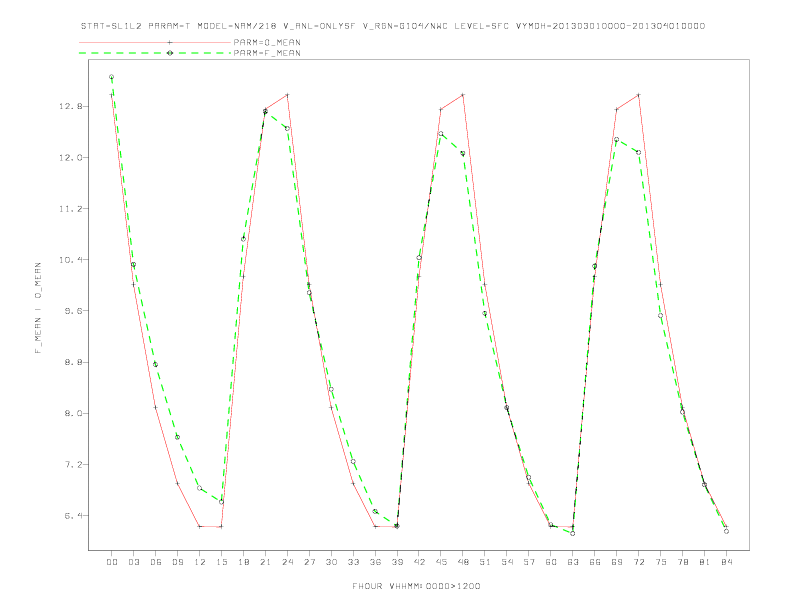Click forecast hour label 33 on x-axis
The width and height of the screenshot is (792, 612).
click(353, 562)
